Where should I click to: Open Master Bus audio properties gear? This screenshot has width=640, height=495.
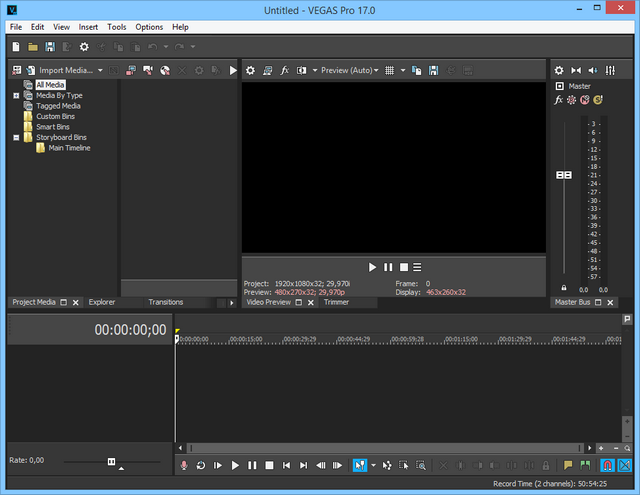click(559, 71)
